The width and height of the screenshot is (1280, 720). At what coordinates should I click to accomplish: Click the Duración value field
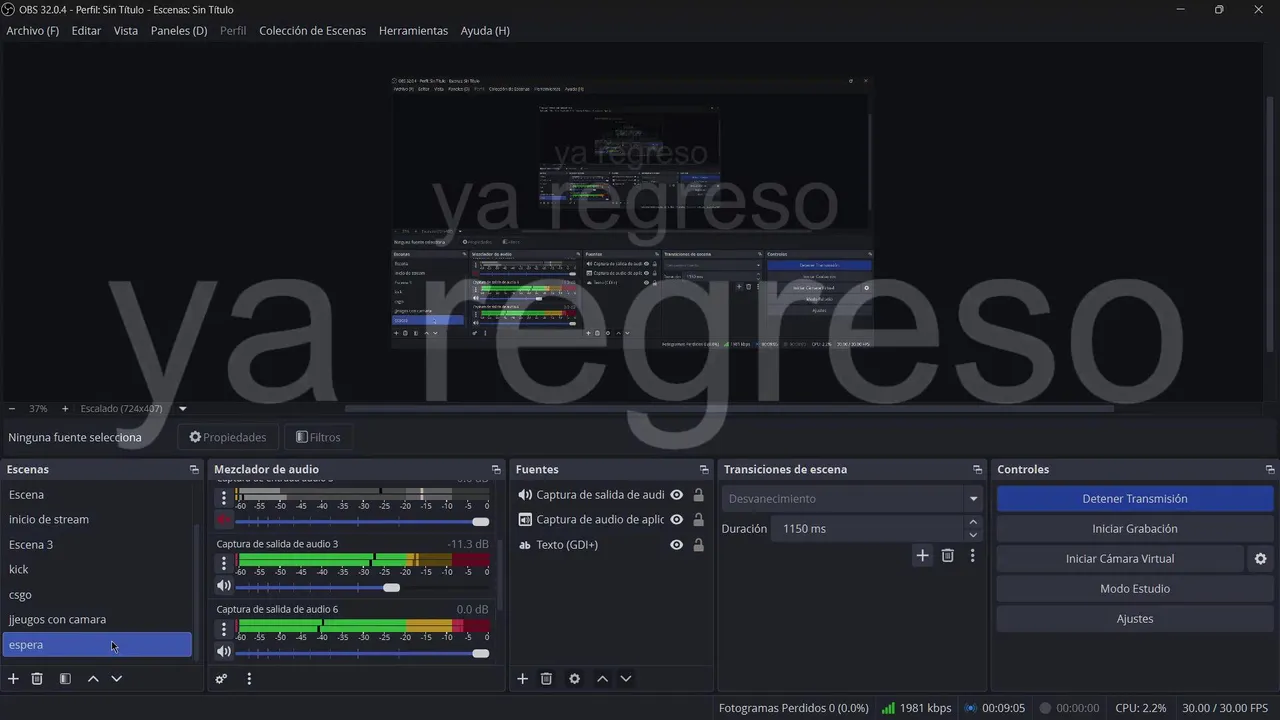click(x=866, y=529)
